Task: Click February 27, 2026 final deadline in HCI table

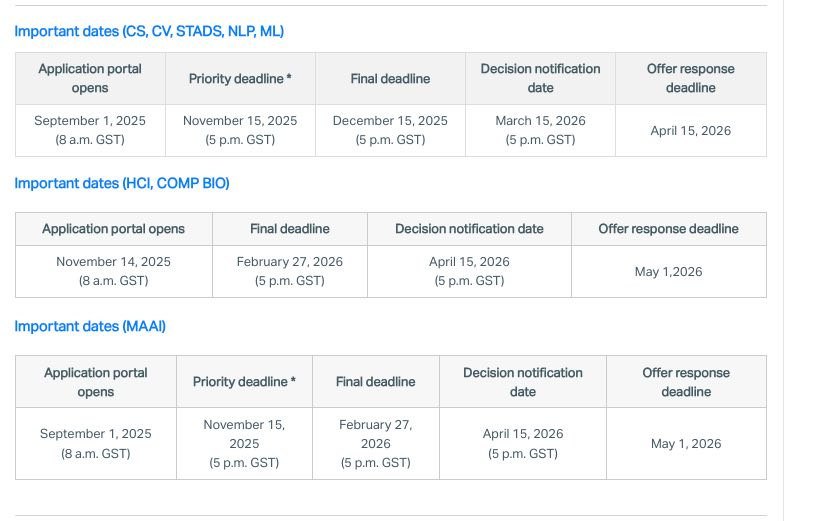Action: pyautogui.click(x=289, y=271)
